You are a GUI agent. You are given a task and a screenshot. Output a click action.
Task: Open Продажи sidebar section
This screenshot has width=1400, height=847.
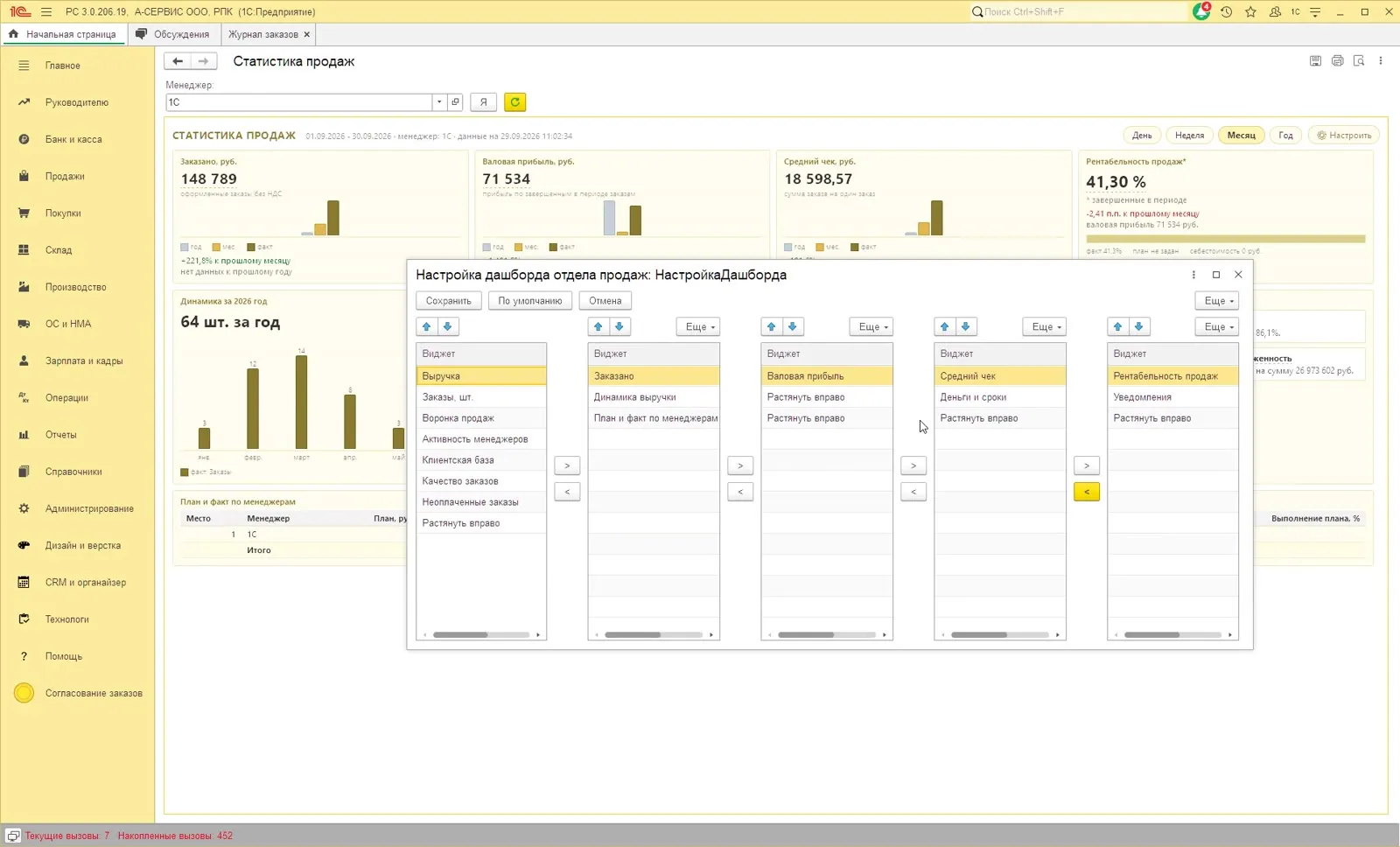pyautogui.click(x=65, y=176)
